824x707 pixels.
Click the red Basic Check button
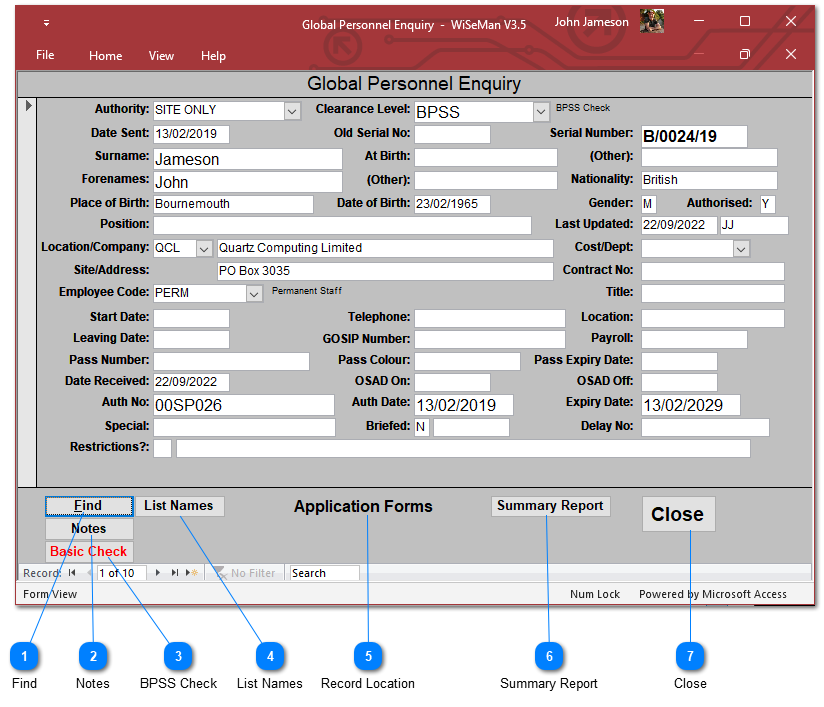point(89,551)
